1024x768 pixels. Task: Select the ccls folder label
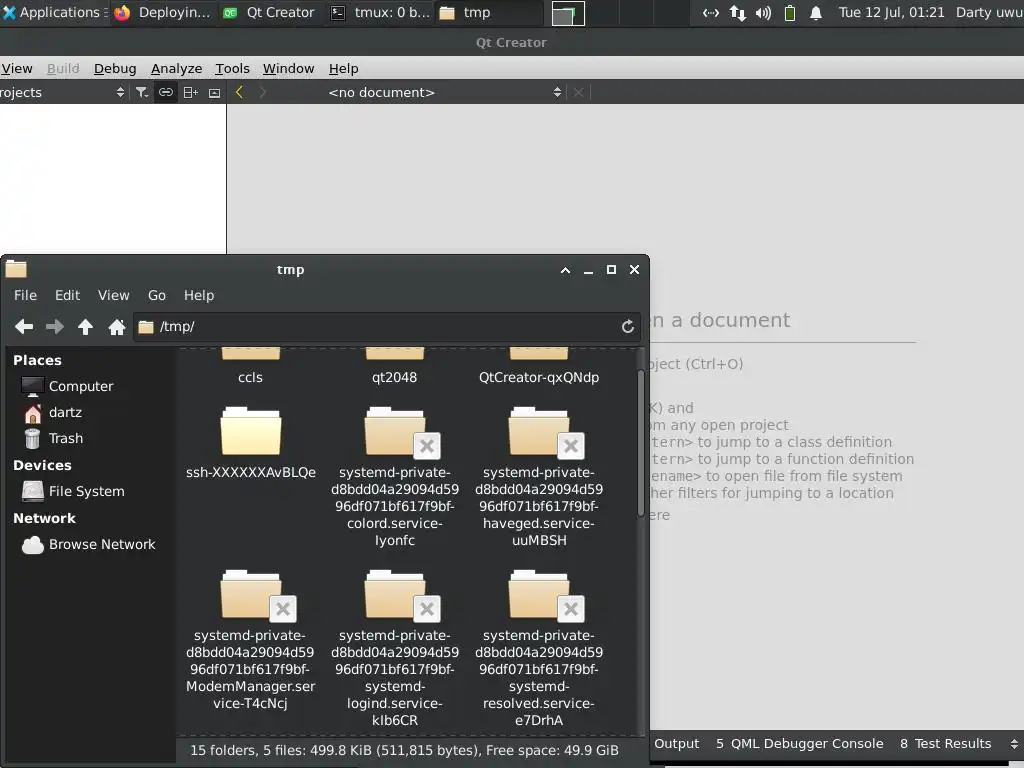[251, 377]
